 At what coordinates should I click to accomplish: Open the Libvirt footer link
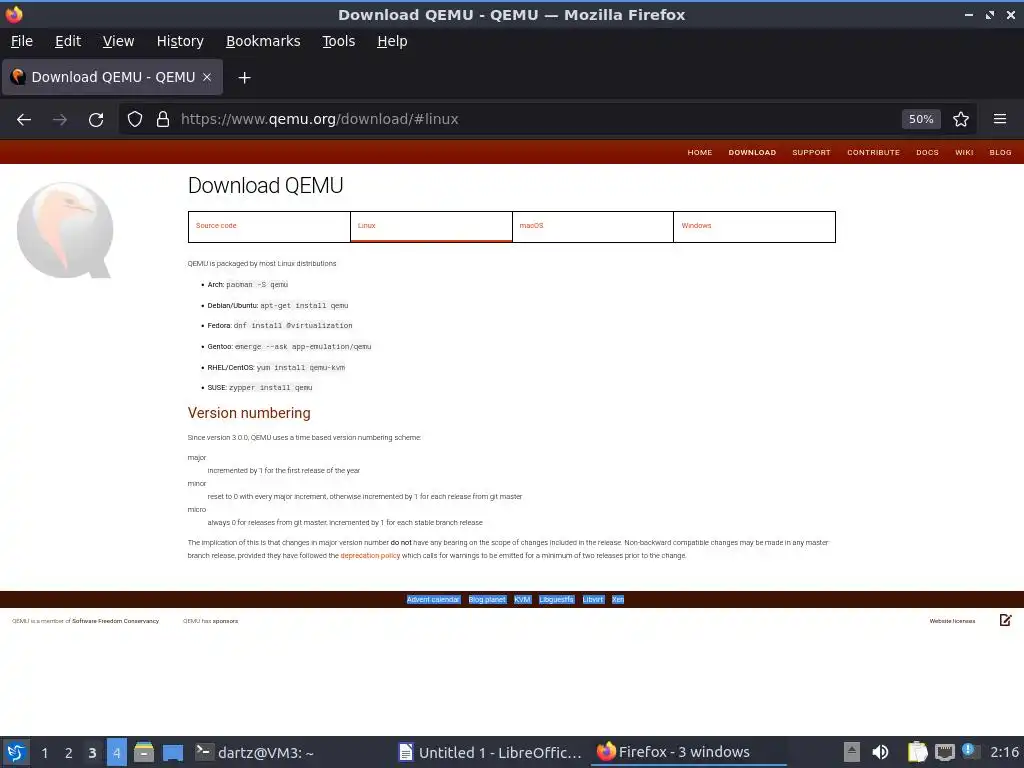click(593, 600)
